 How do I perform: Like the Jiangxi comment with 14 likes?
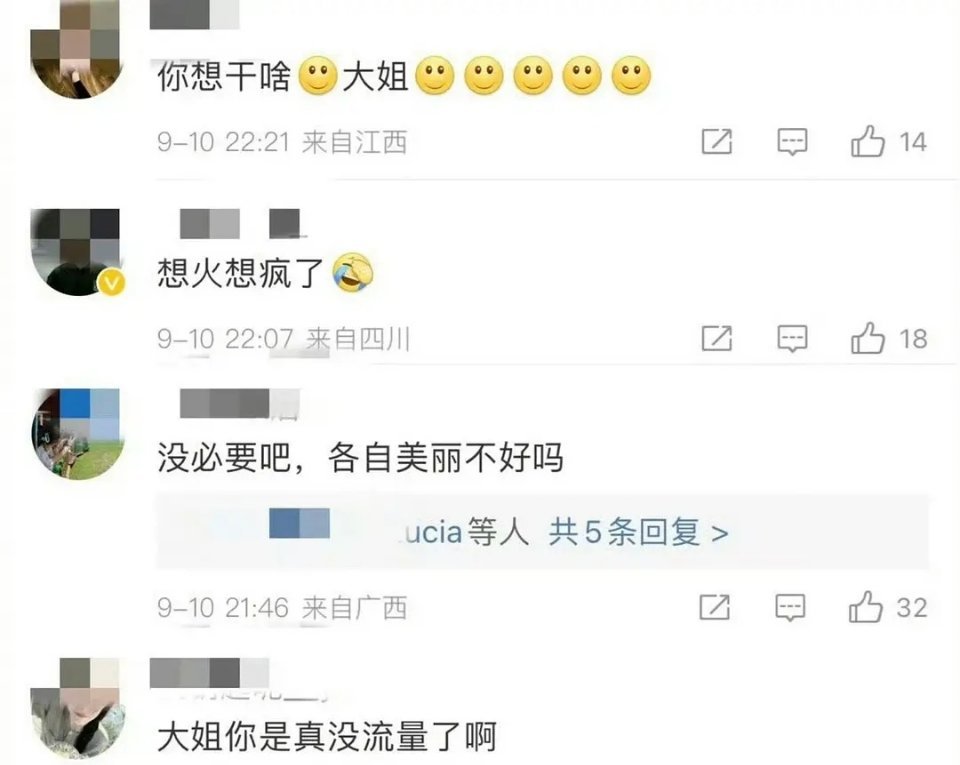[x=868, y=141]
